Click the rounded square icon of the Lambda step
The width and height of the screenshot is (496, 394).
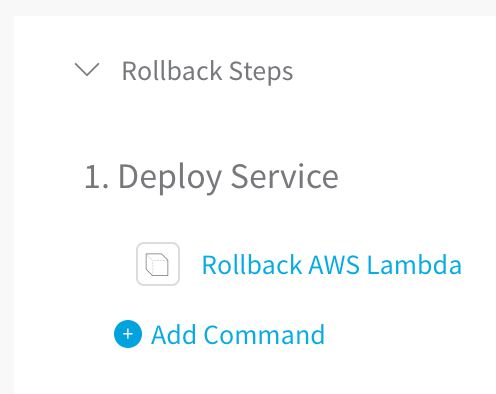[x=158, y=264]
